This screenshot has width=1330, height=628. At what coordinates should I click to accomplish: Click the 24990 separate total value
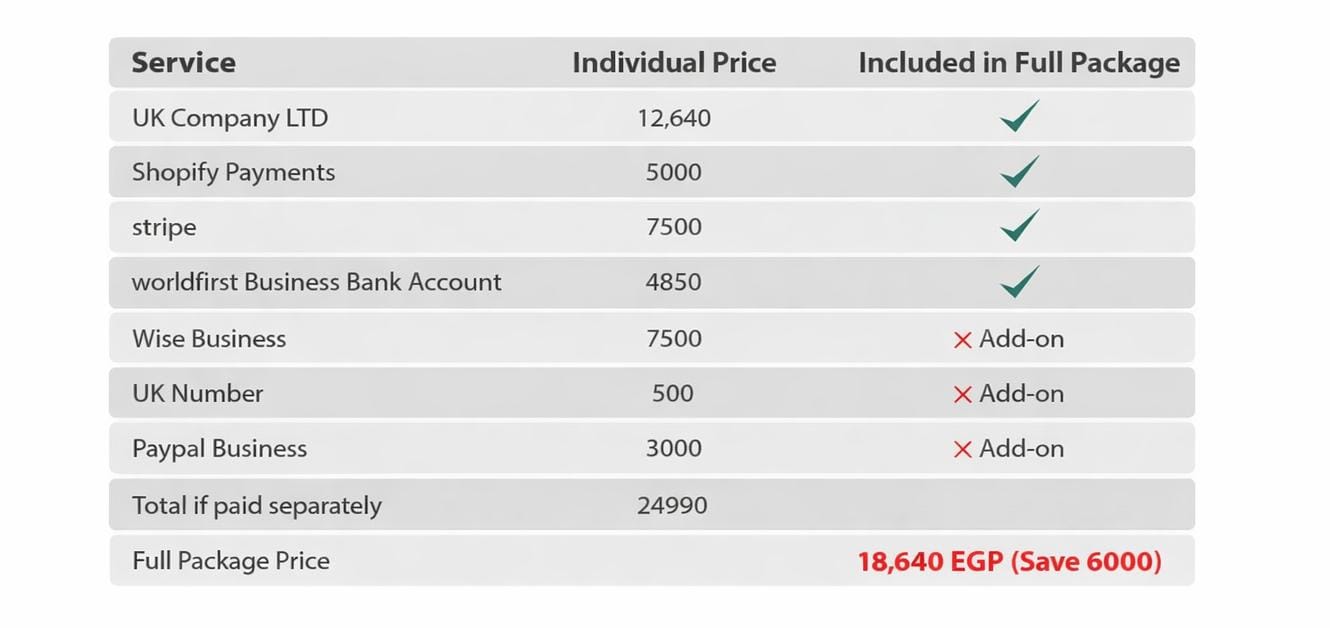672,505
